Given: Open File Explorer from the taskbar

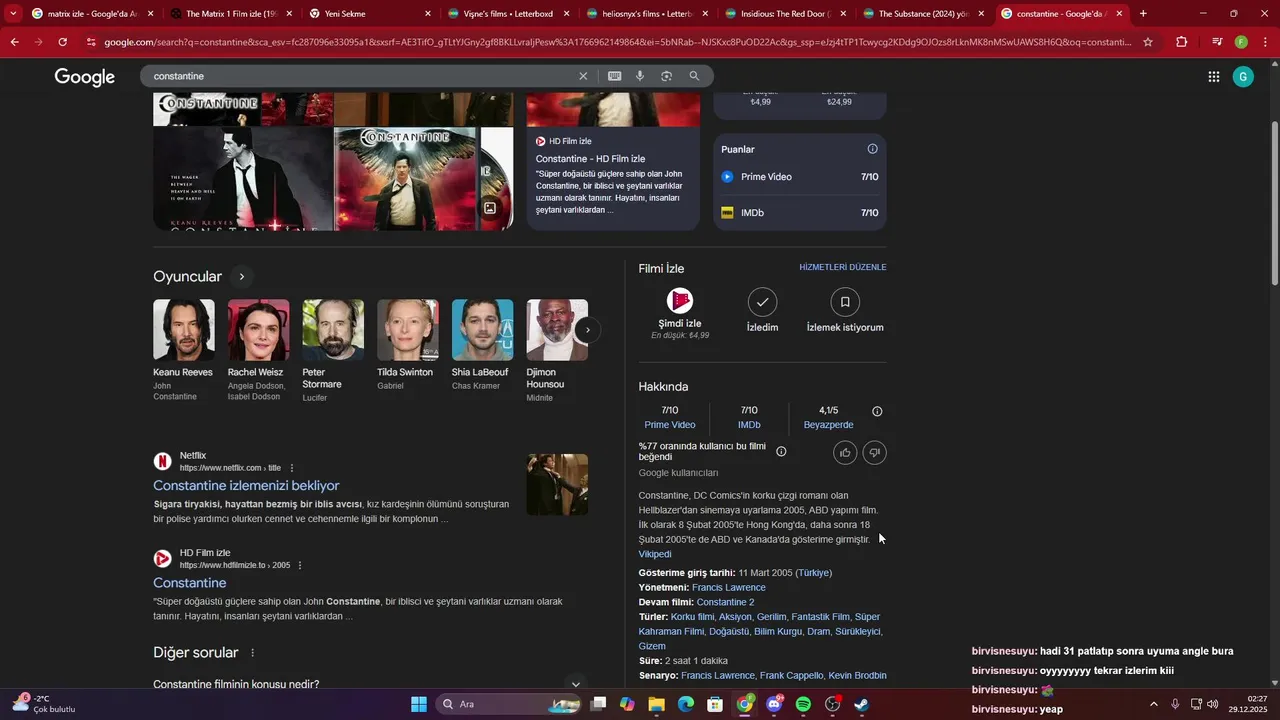Looking at the screenshot, I should coord(656,704).
